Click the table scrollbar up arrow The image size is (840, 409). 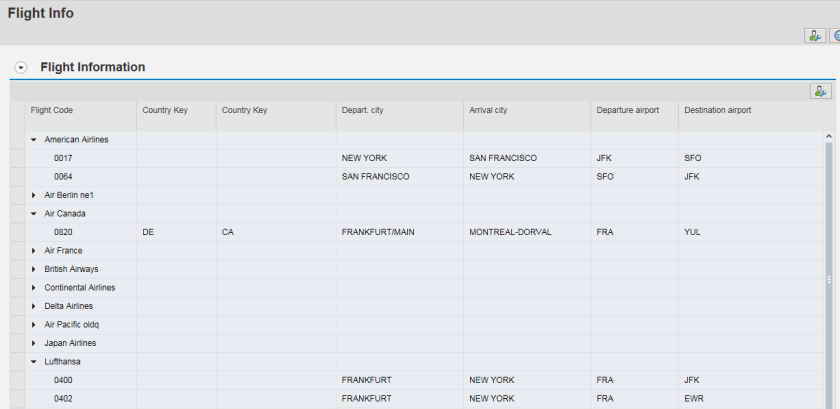828,136
